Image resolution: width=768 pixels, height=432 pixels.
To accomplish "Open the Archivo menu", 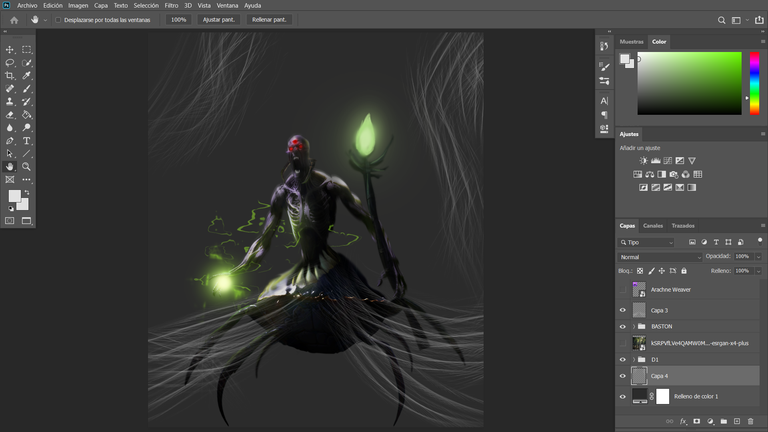I will 27,5.
